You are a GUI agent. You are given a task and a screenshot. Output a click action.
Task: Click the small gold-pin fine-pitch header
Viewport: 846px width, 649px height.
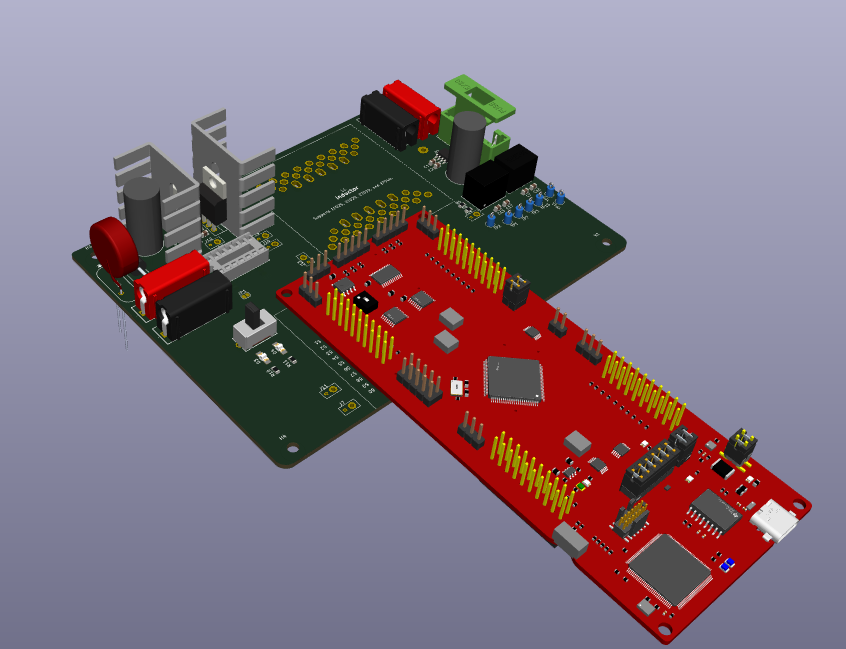[631, 518]
